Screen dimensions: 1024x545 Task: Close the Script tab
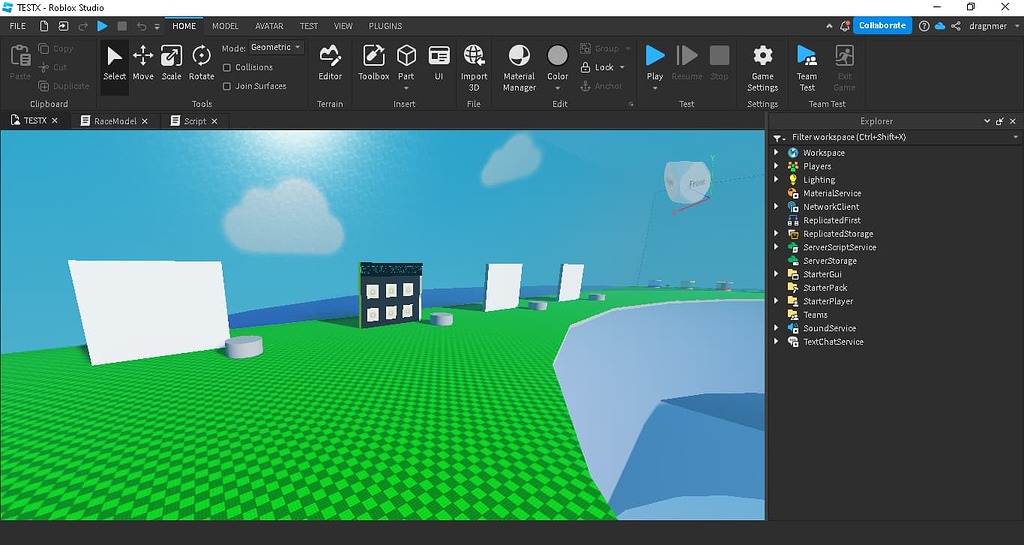(x=214, y=121)
